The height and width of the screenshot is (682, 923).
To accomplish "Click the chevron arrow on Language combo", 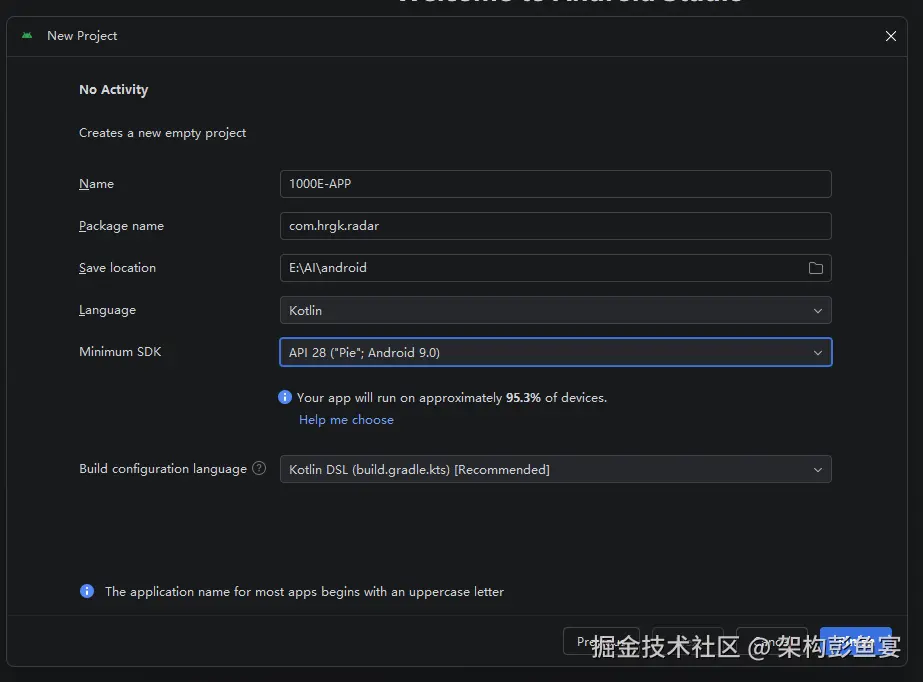I will point(818,311).
